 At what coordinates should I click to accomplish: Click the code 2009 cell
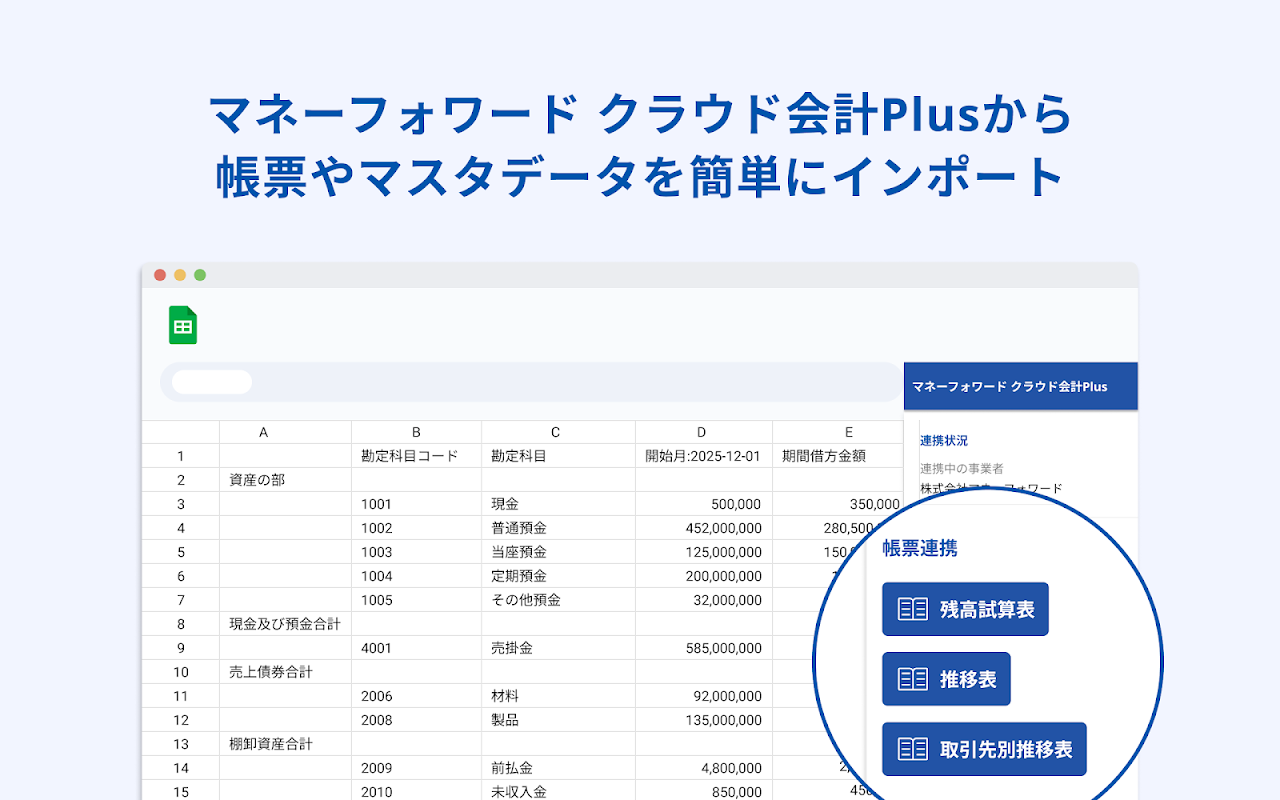pyautogui.click(x=416, y=768)
